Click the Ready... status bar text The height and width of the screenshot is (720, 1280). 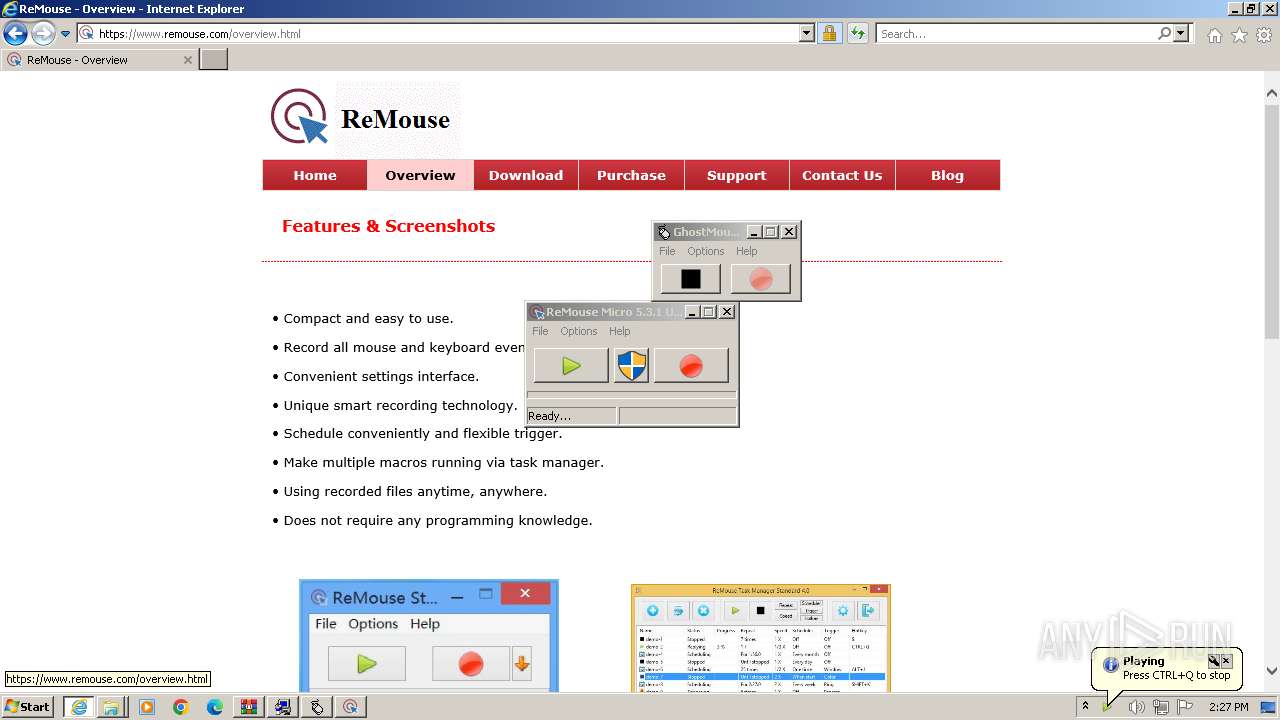pyautogui.click(x=549, y=416)
